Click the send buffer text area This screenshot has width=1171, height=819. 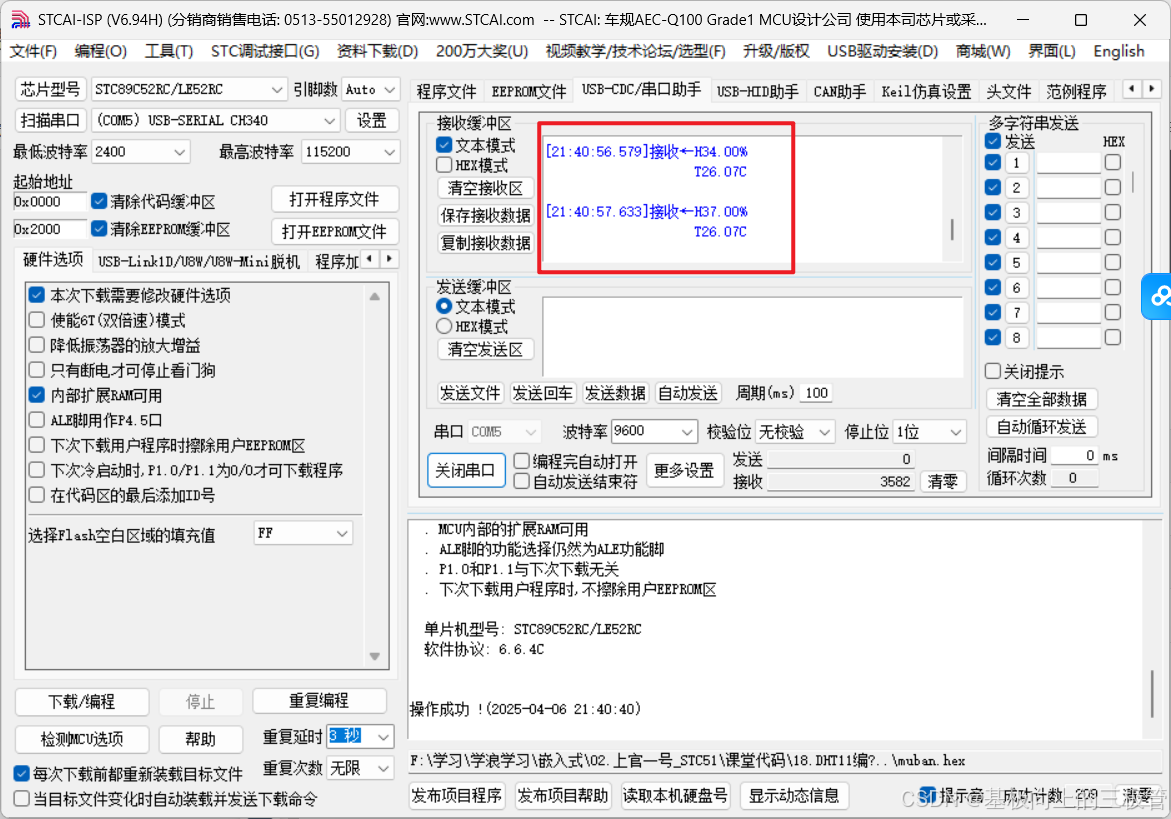pos(753,337)
